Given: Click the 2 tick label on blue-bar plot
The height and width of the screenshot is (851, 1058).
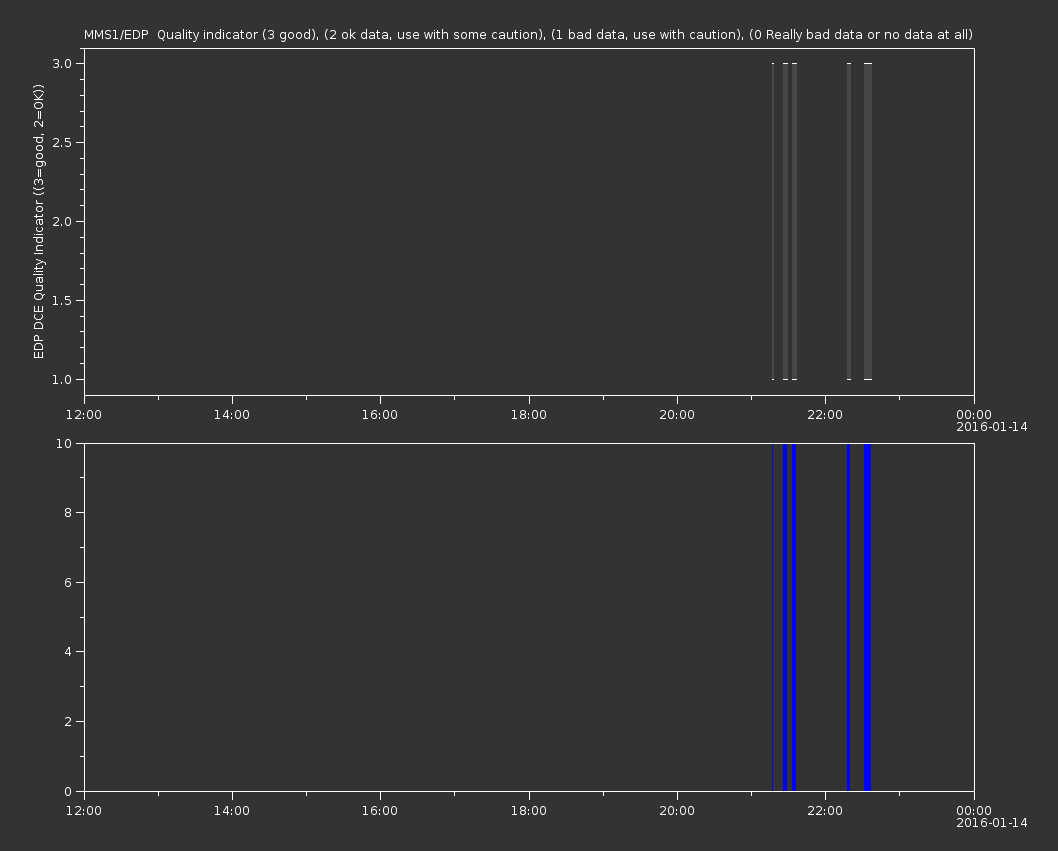Looking at the screenshot, I should [68, 721].
